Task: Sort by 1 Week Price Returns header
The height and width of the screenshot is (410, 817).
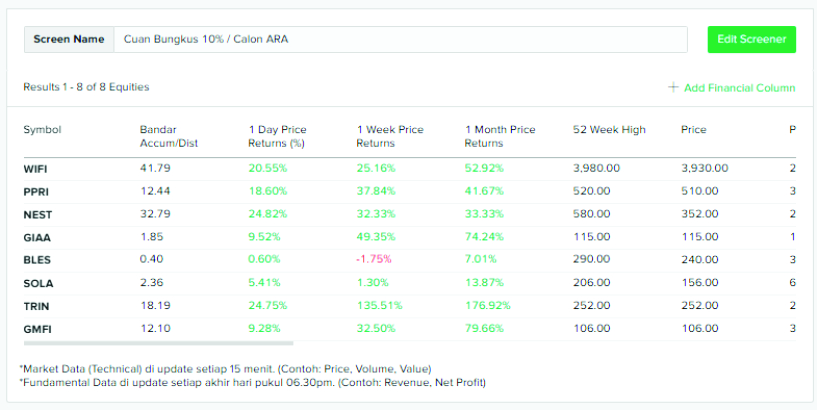Action: pyautogui.click(x=390, y=136)
